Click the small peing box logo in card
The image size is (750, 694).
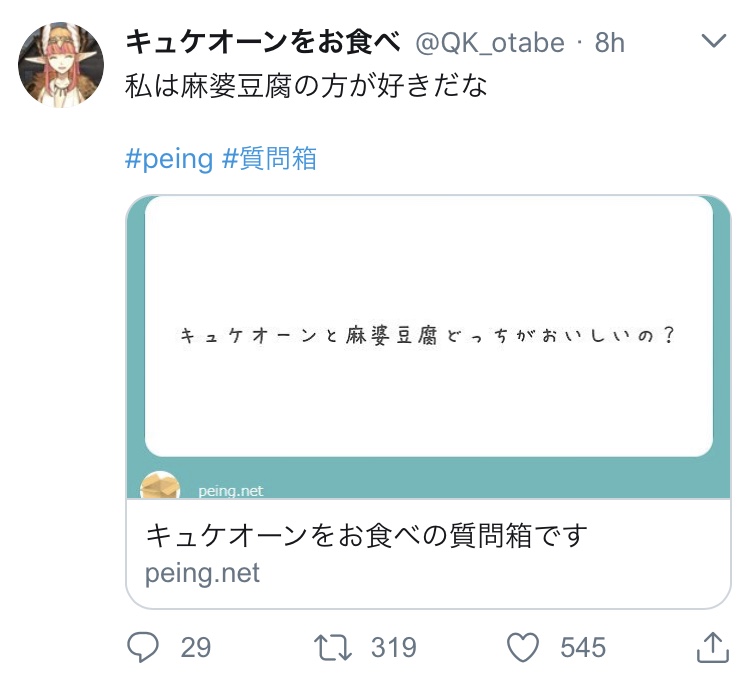tap(161, 487)
